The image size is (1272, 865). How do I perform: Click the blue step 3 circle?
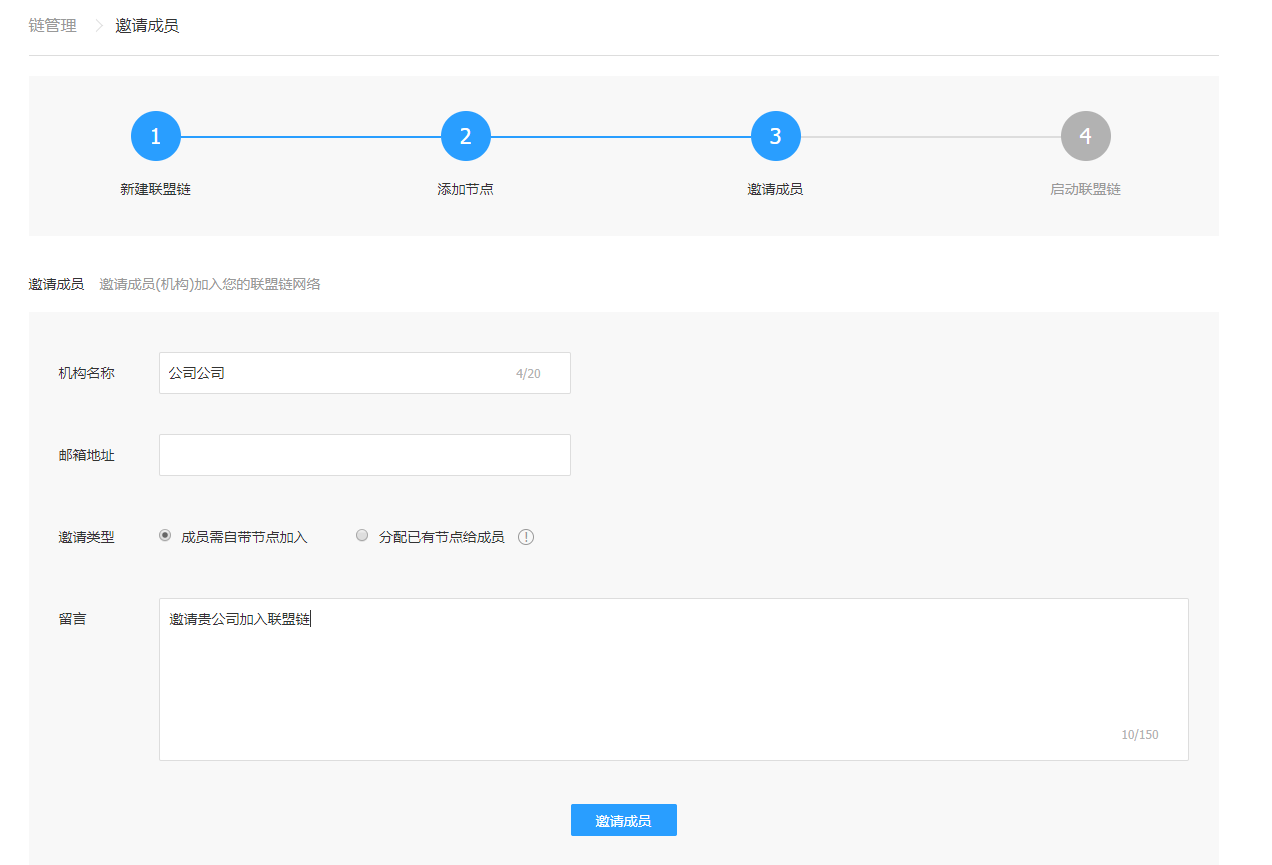tap(775, 136)
